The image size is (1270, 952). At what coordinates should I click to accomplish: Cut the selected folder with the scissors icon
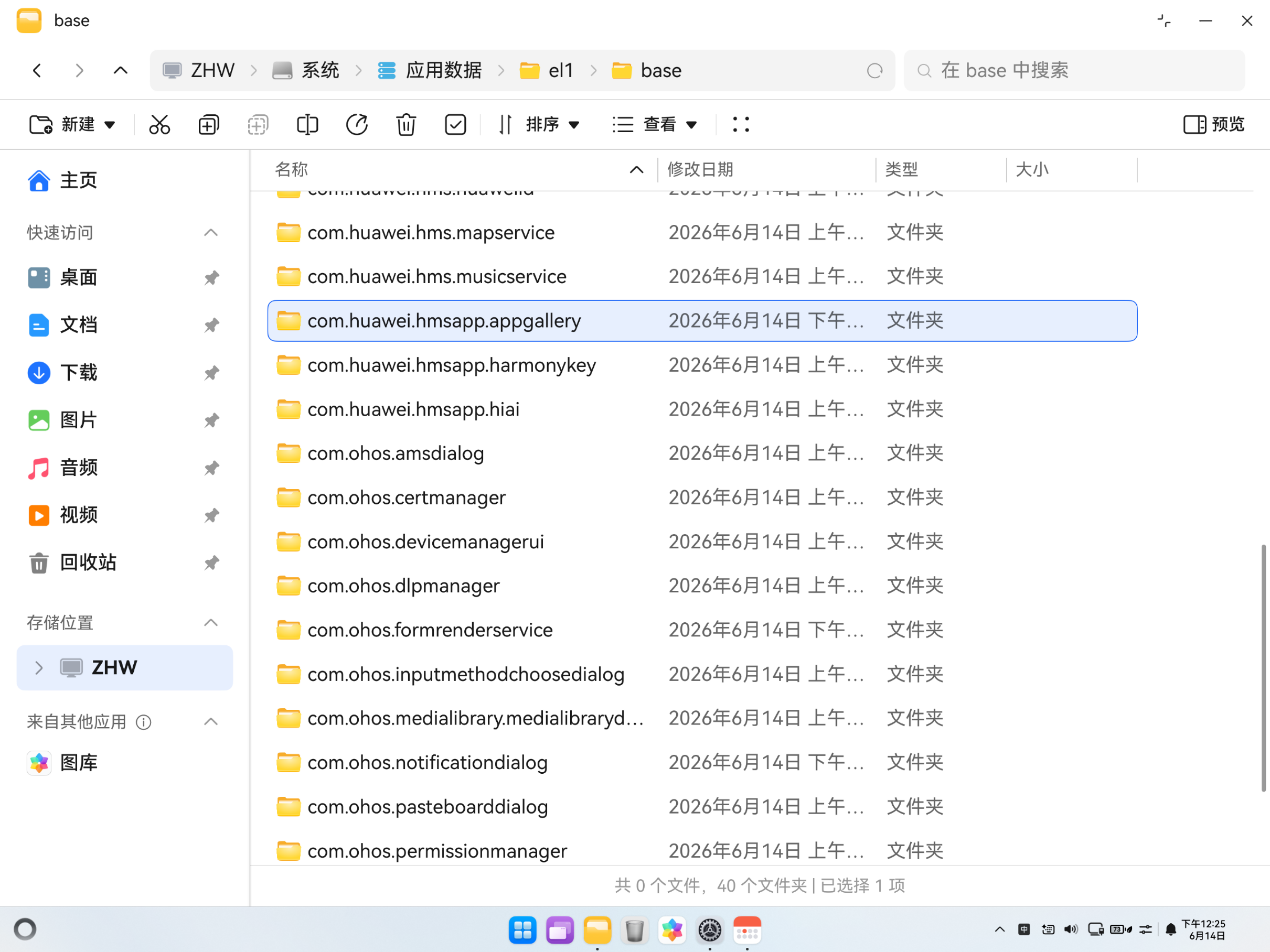[160, 124]
